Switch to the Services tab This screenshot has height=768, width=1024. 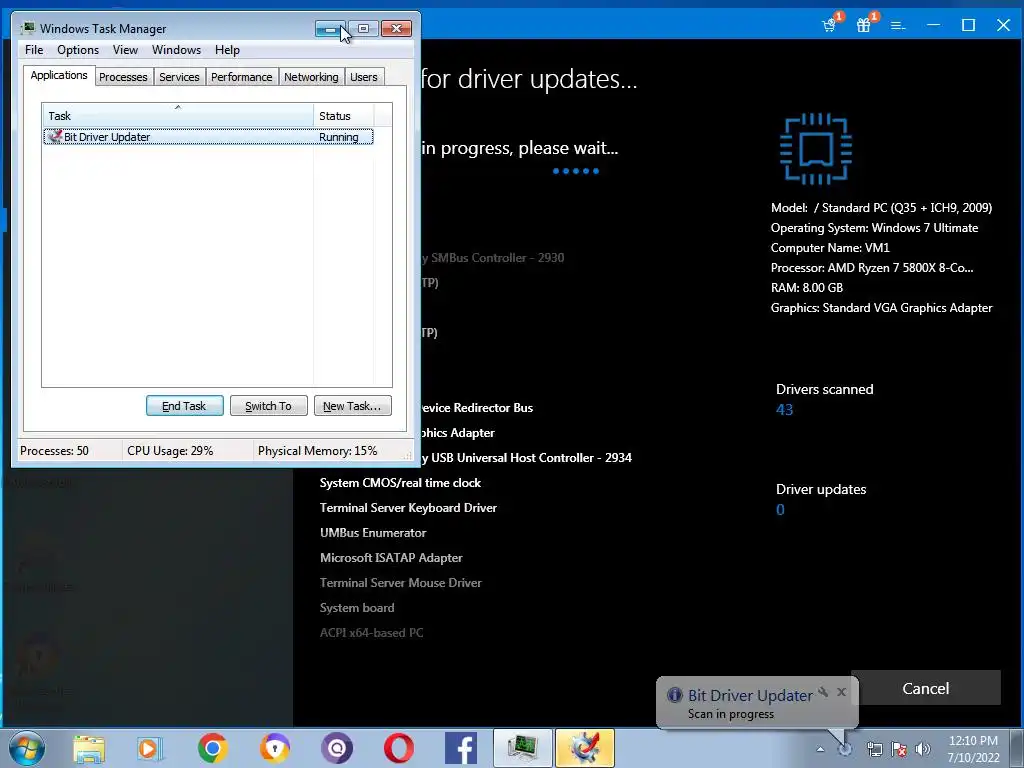179,77
